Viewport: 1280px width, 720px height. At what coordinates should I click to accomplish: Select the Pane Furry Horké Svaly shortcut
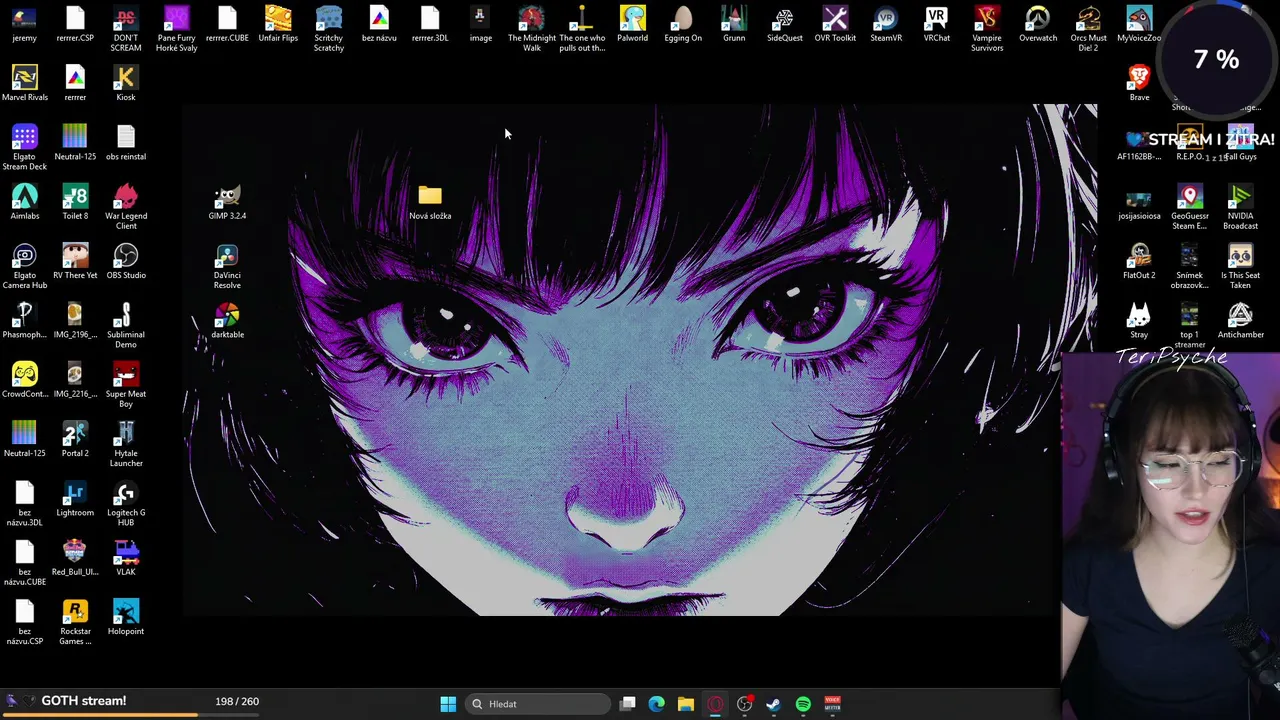coord(176,29)
